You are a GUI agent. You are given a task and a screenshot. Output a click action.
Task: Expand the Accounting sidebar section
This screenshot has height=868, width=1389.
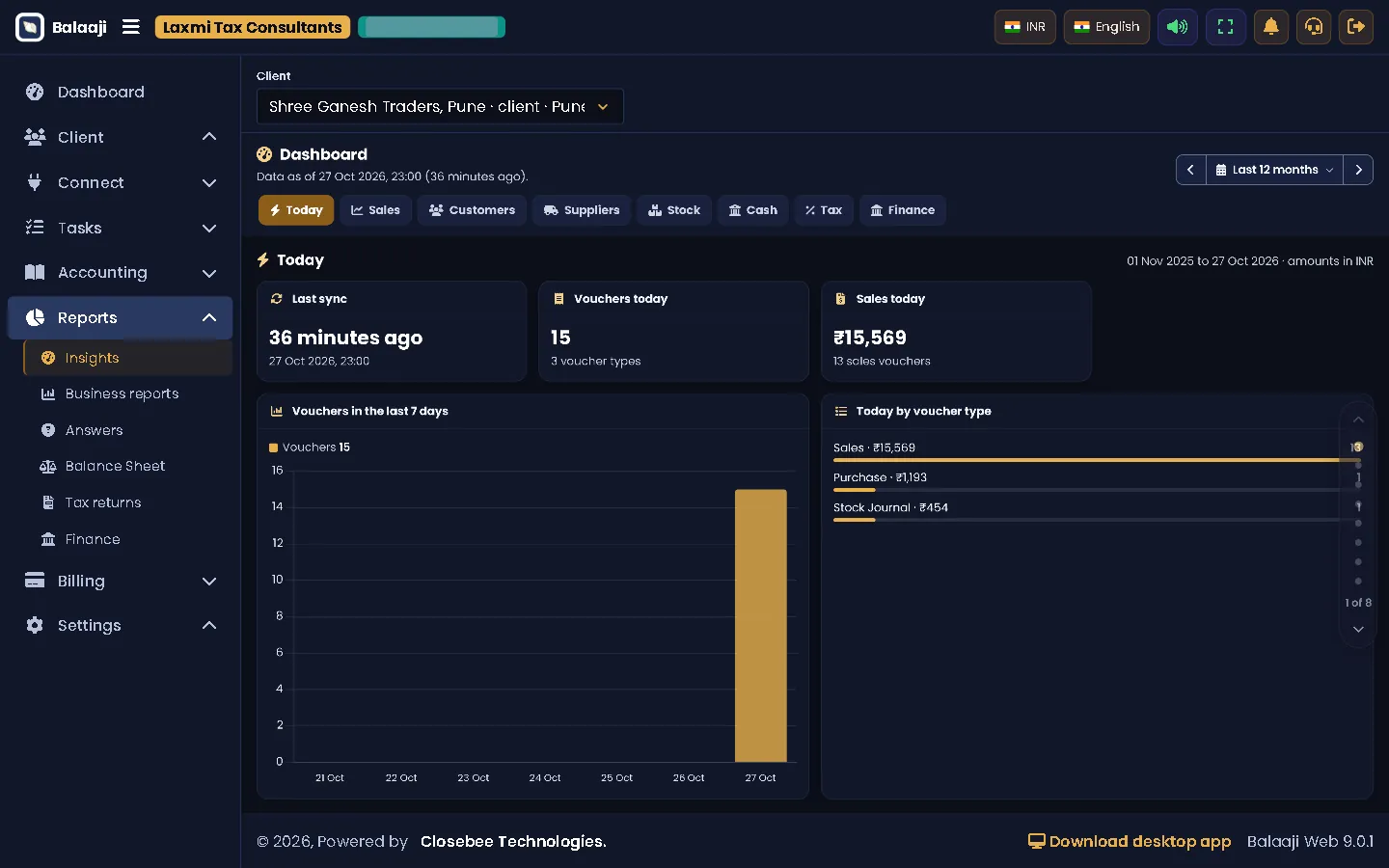[121, 273]
